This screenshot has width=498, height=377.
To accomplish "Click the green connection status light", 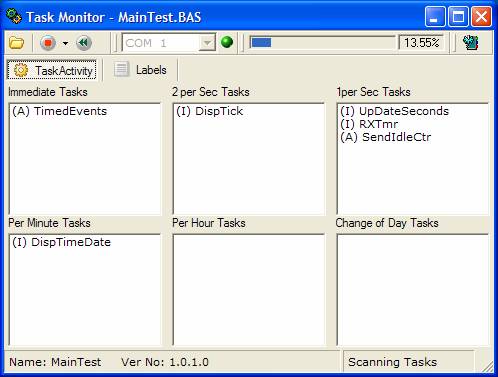I will pyautogui.click(x=227, y=42).
